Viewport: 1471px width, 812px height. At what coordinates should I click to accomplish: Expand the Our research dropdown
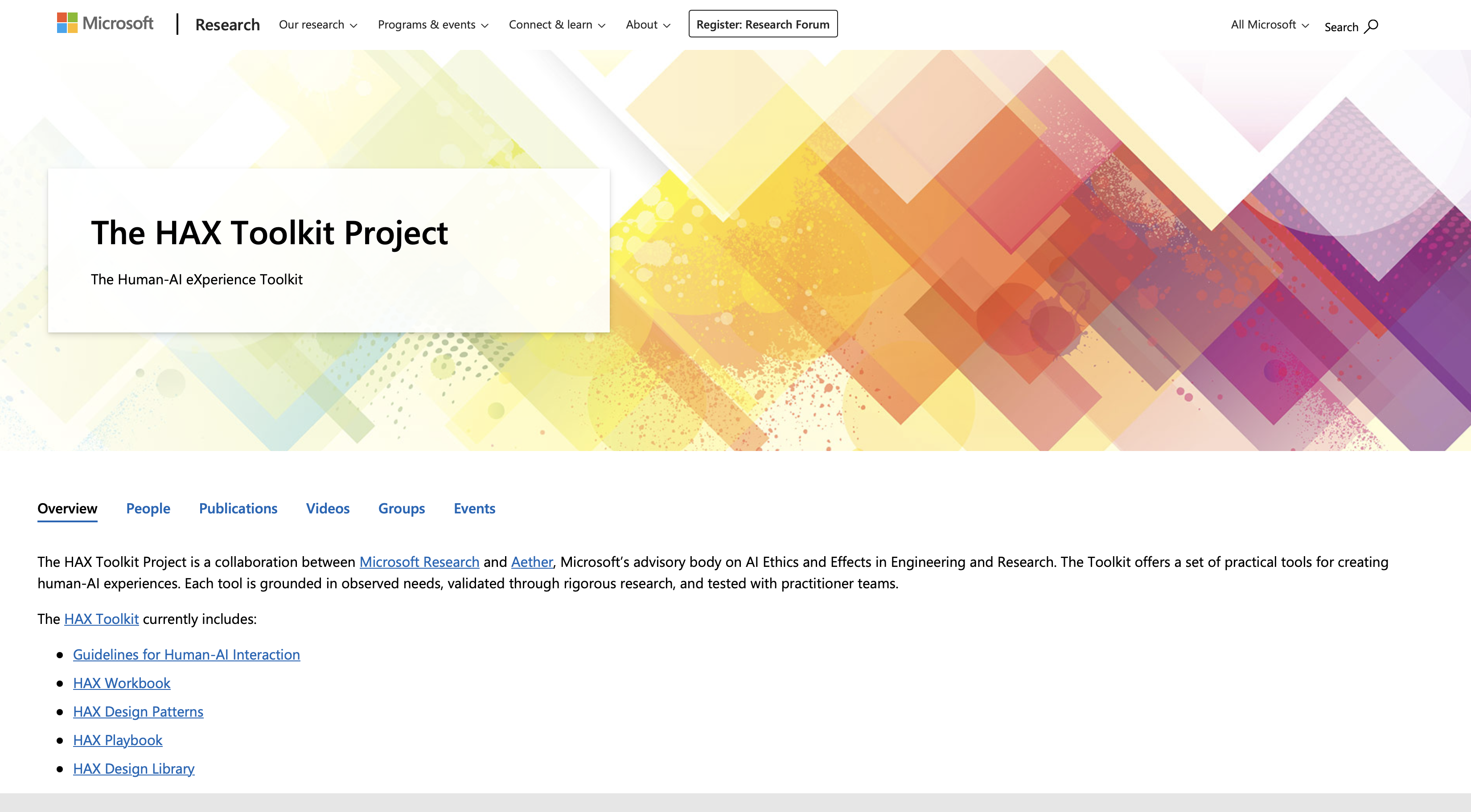(x=318, y=25)
